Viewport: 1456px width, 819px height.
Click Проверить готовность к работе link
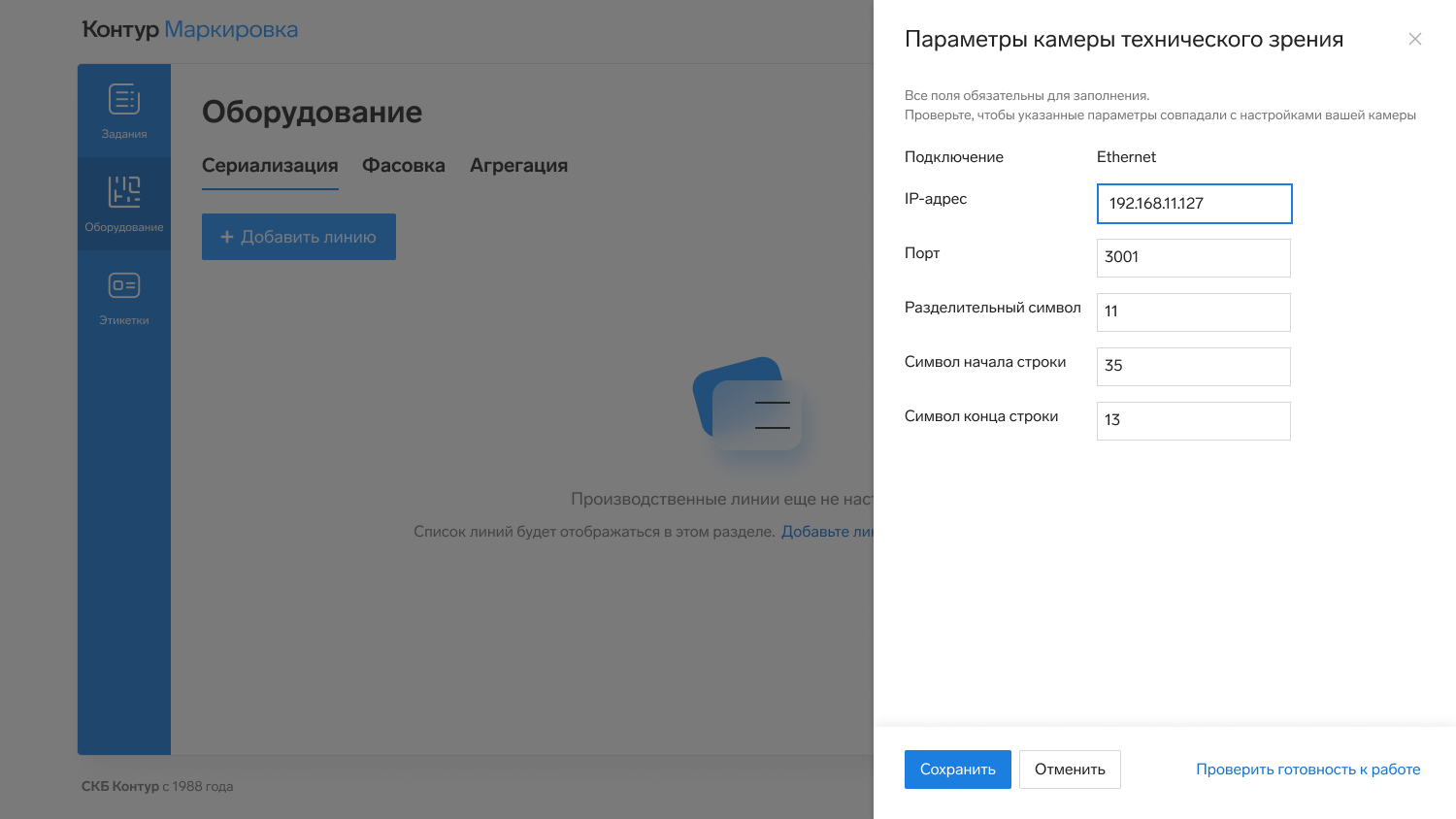pos(1307,770)
